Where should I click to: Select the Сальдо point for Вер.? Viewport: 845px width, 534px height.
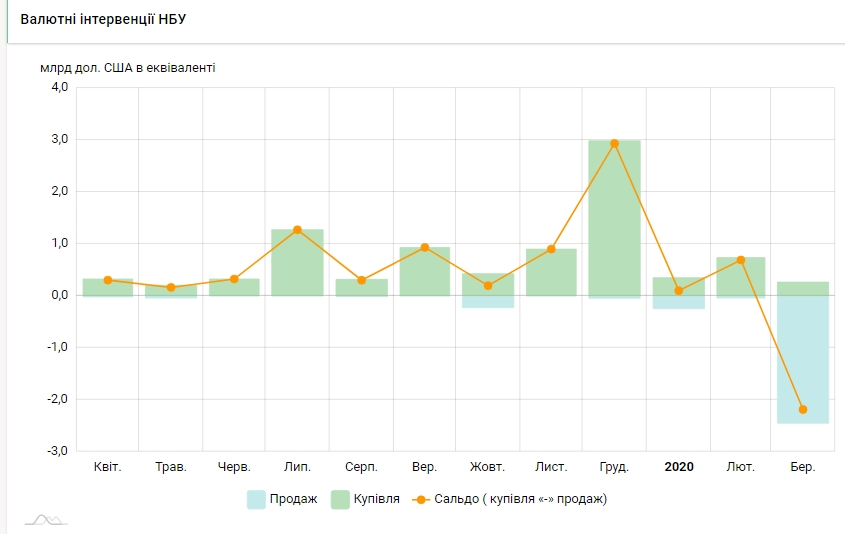pyautogui.click(x=425, y=247)
